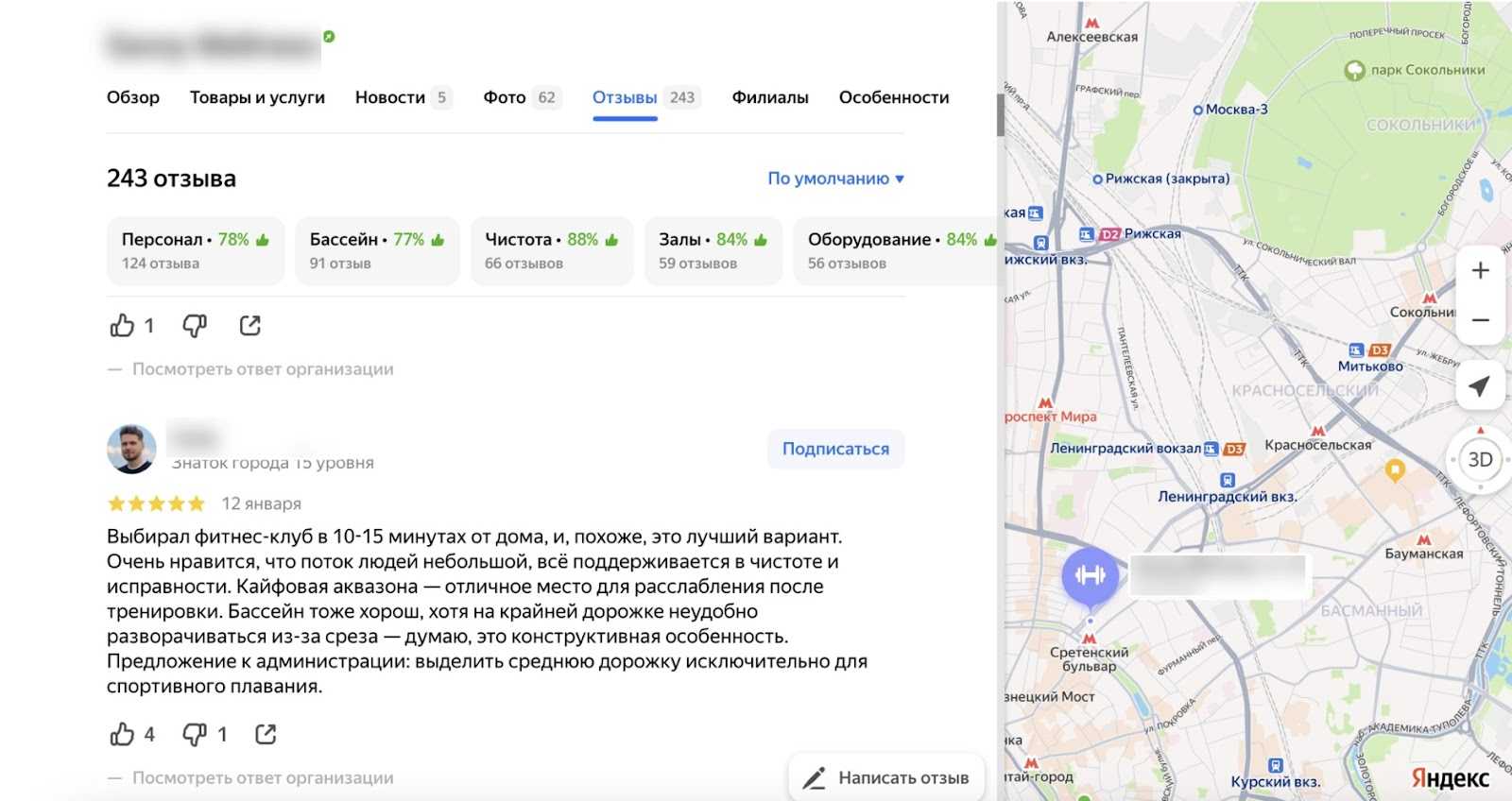Click the orange place marker near Красносельская
Viewport: 1512px width, 801px height.
[1395, 469]
